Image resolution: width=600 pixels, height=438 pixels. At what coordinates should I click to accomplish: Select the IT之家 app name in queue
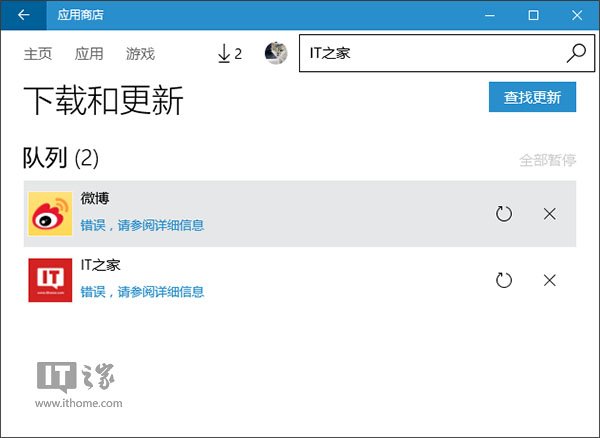click(x=100, y=265)
